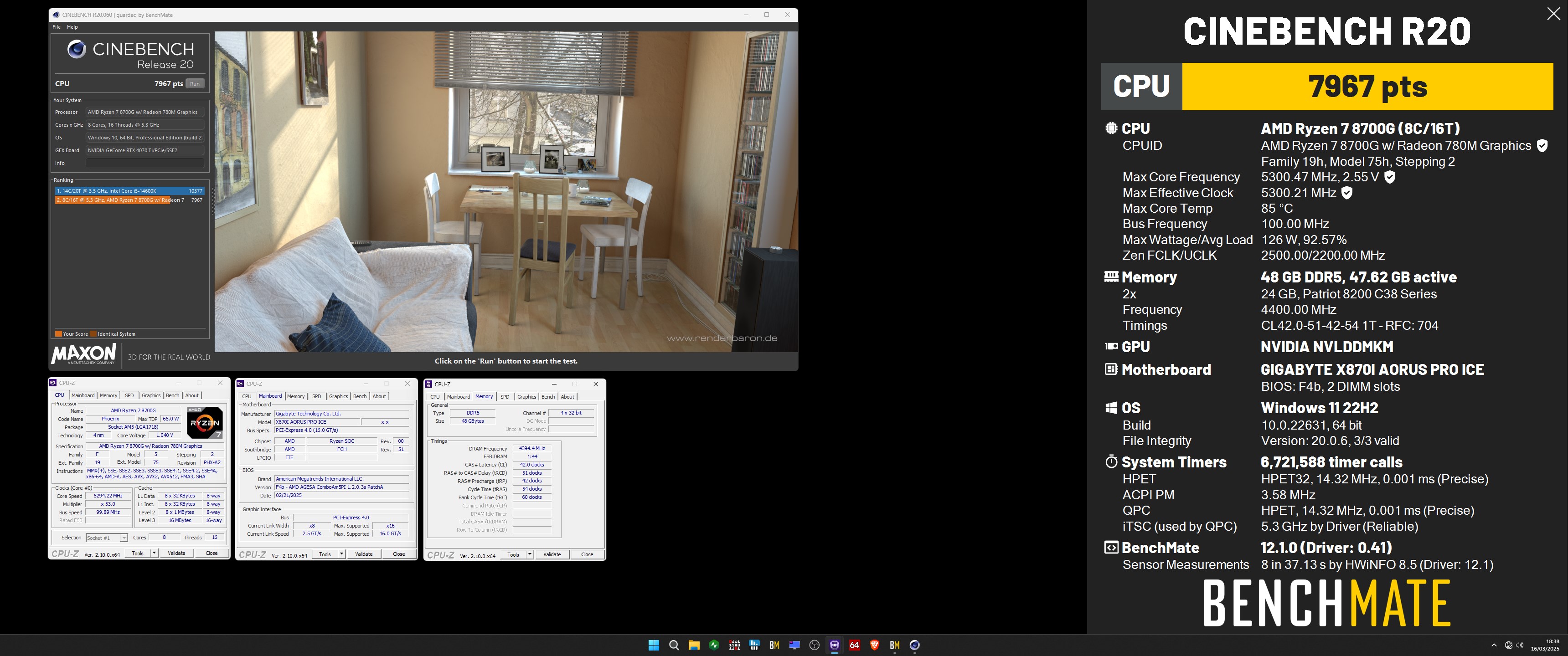Click the 7967 pts score in BenchMate panel

tap(1367, 87)
